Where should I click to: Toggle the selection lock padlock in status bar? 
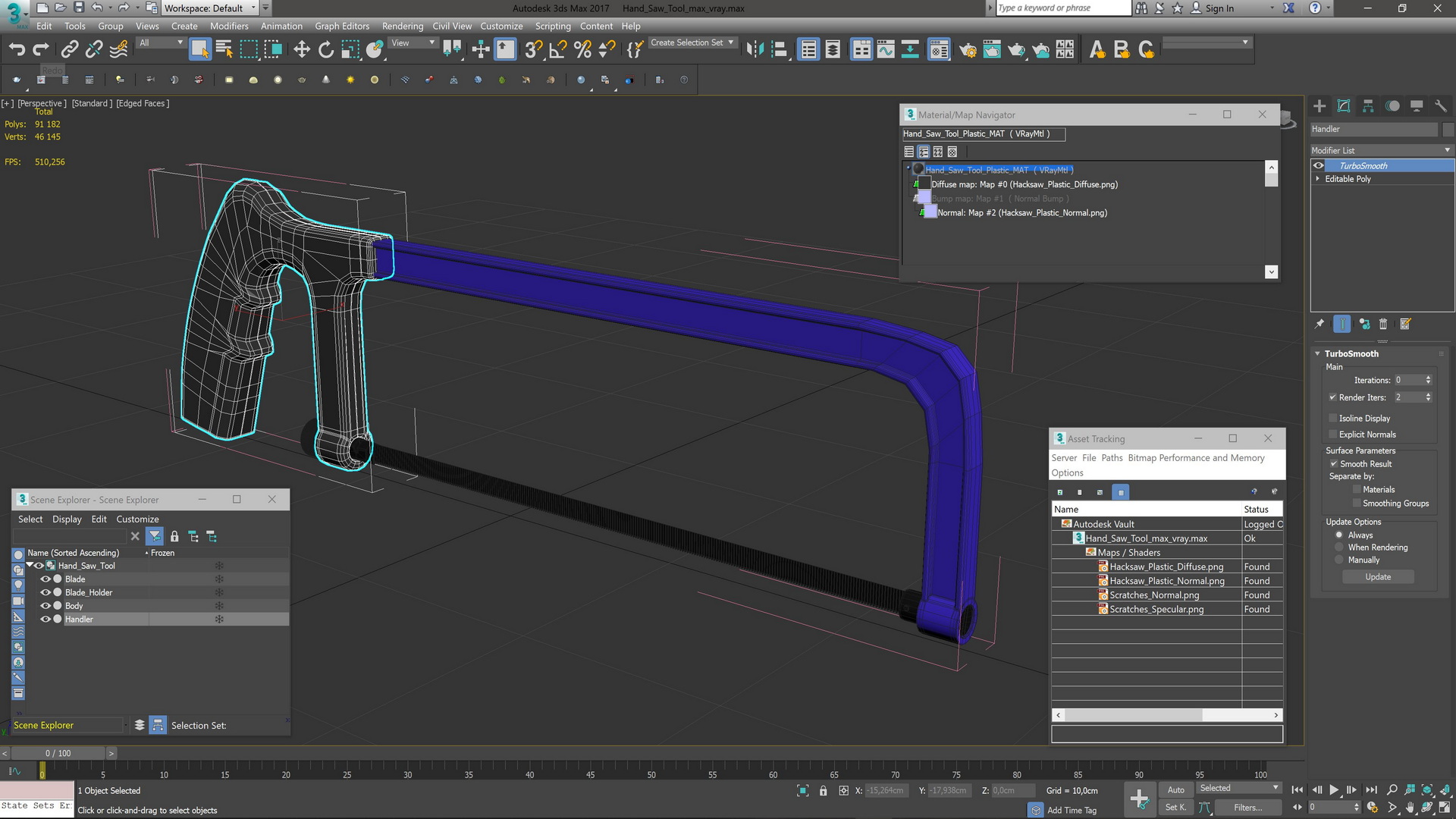pos(823,791)
